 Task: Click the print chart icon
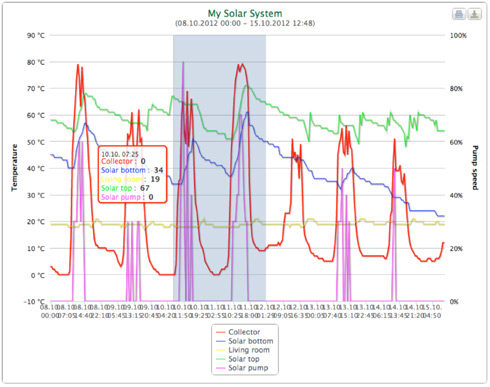pos(459,14)
